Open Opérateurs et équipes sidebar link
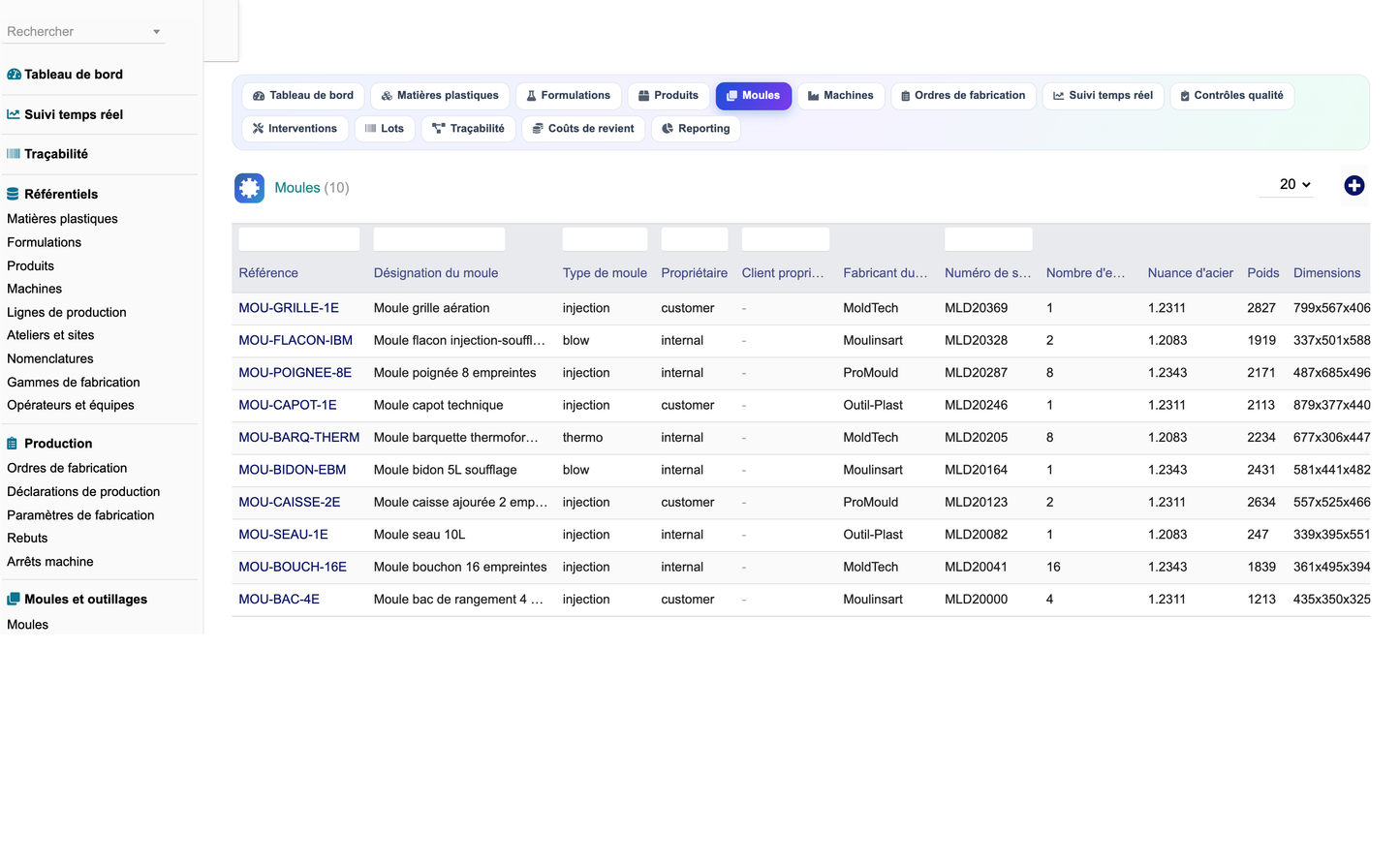 [x=70, y=405]
